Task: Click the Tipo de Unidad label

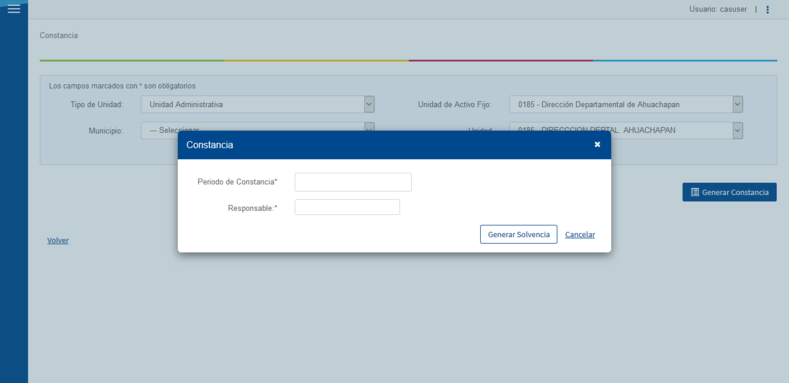Action: click(x=97, y=105)
